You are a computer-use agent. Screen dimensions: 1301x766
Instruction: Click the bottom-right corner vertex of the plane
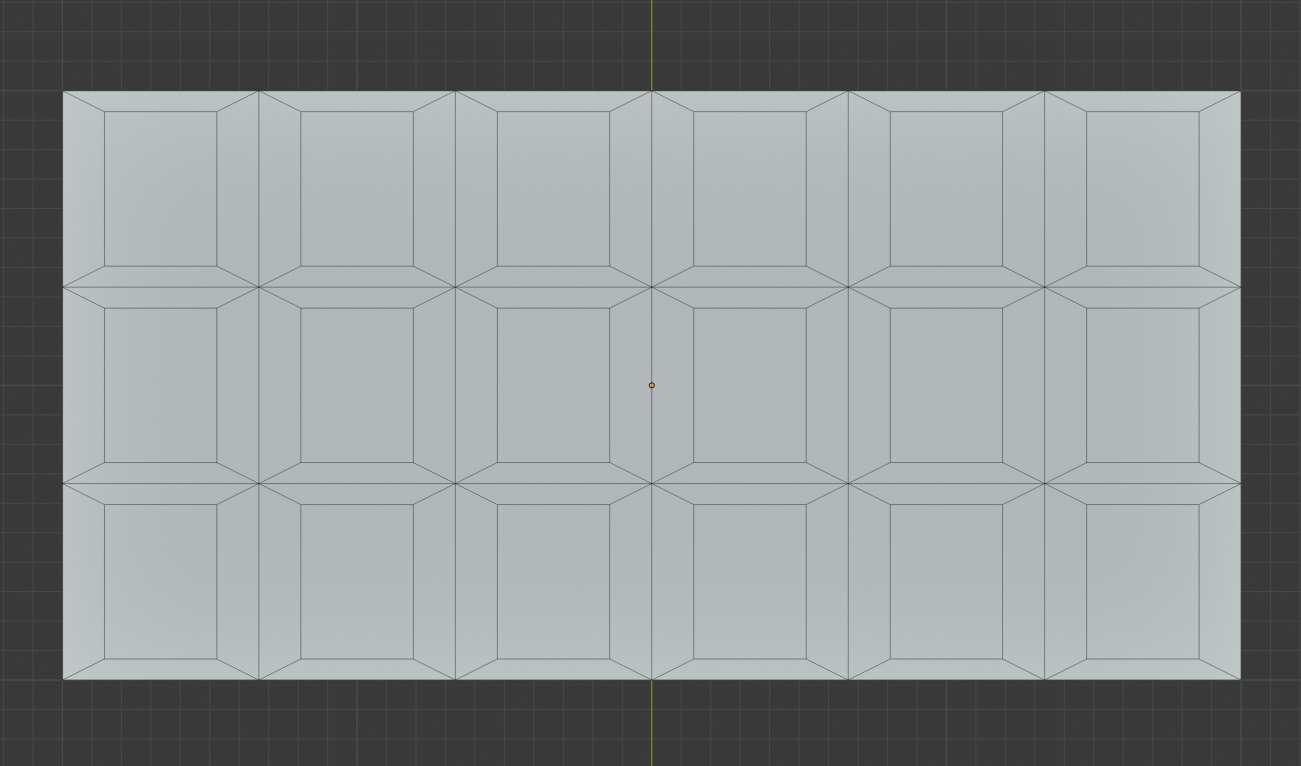click(1238, 677)
